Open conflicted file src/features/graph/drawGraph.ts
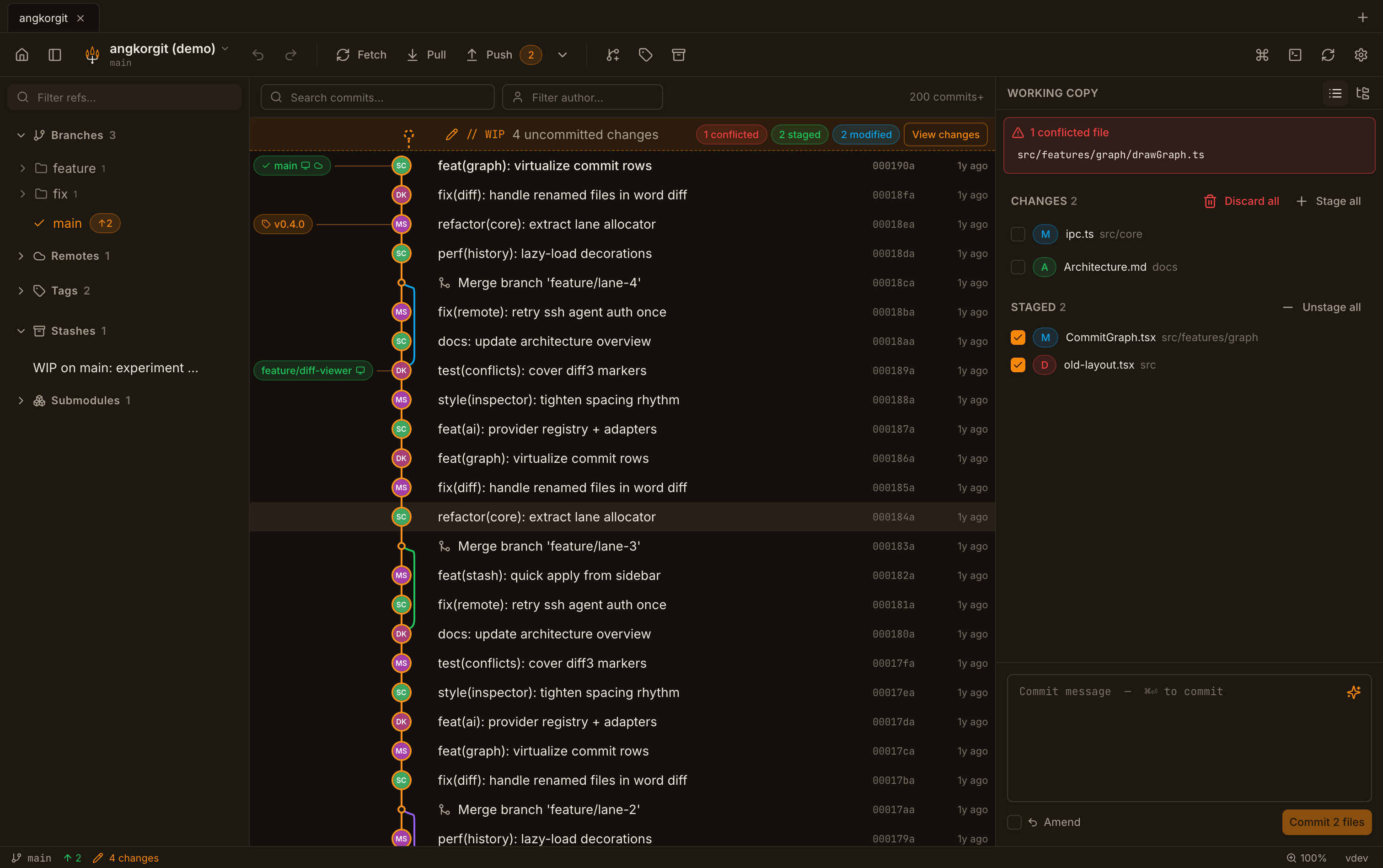This screenshot has height=868, width=1383. (1110, 155)
